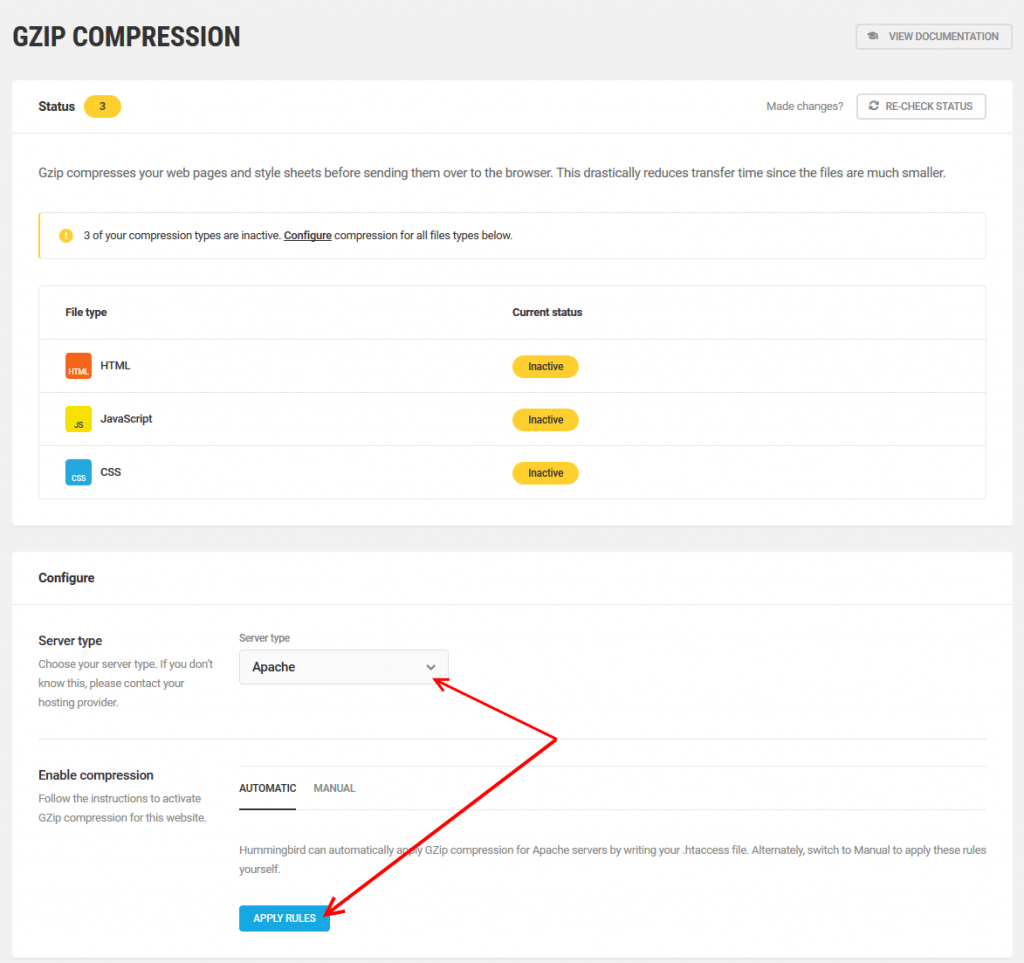This screenshot has width=1024, height=963.
Task: Click the CSS file type icon
Action: (x=78, y=472)
